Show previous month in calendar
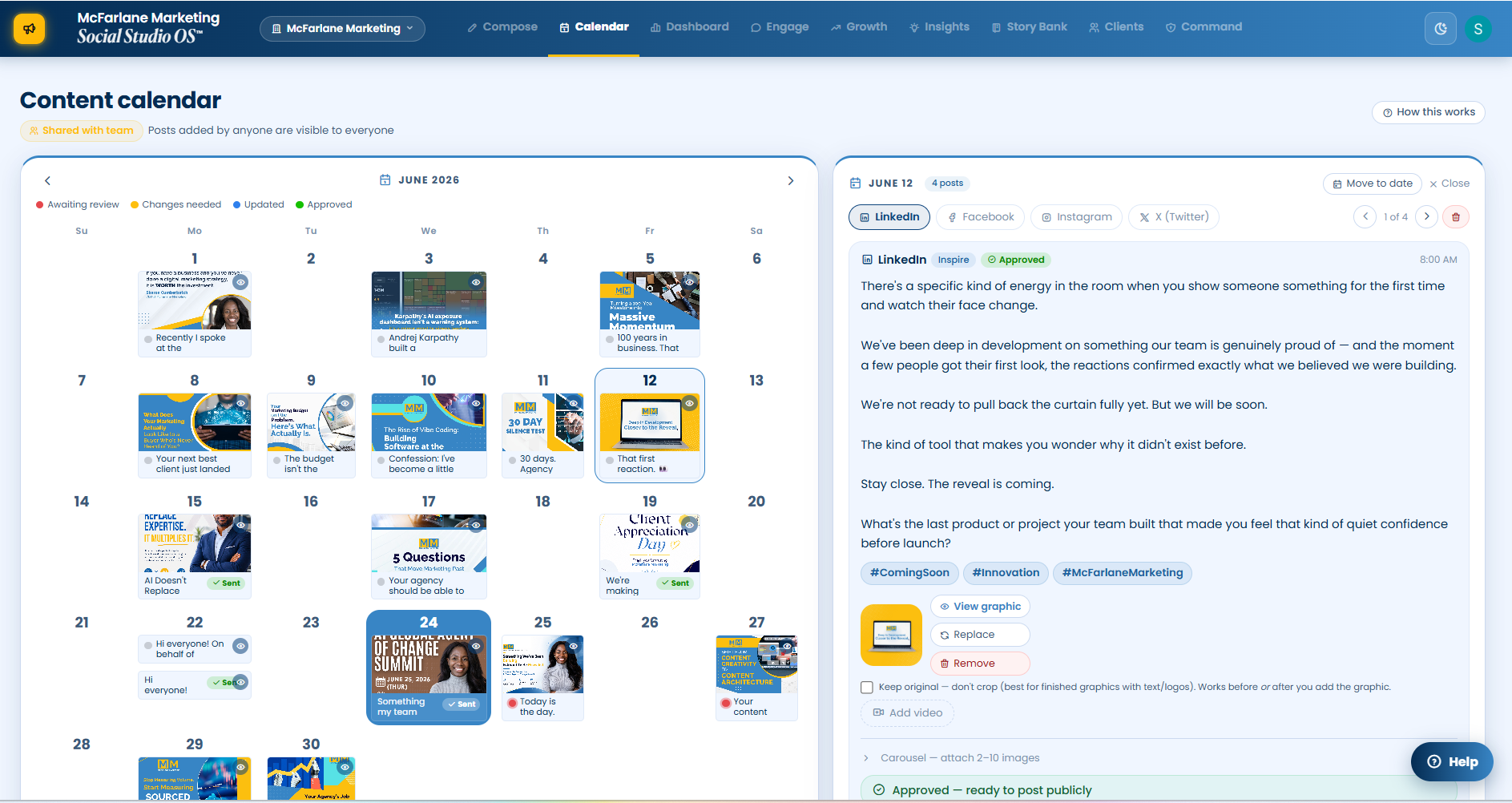Viewport: 1512px width, 803px height. (x=47, y=180)
